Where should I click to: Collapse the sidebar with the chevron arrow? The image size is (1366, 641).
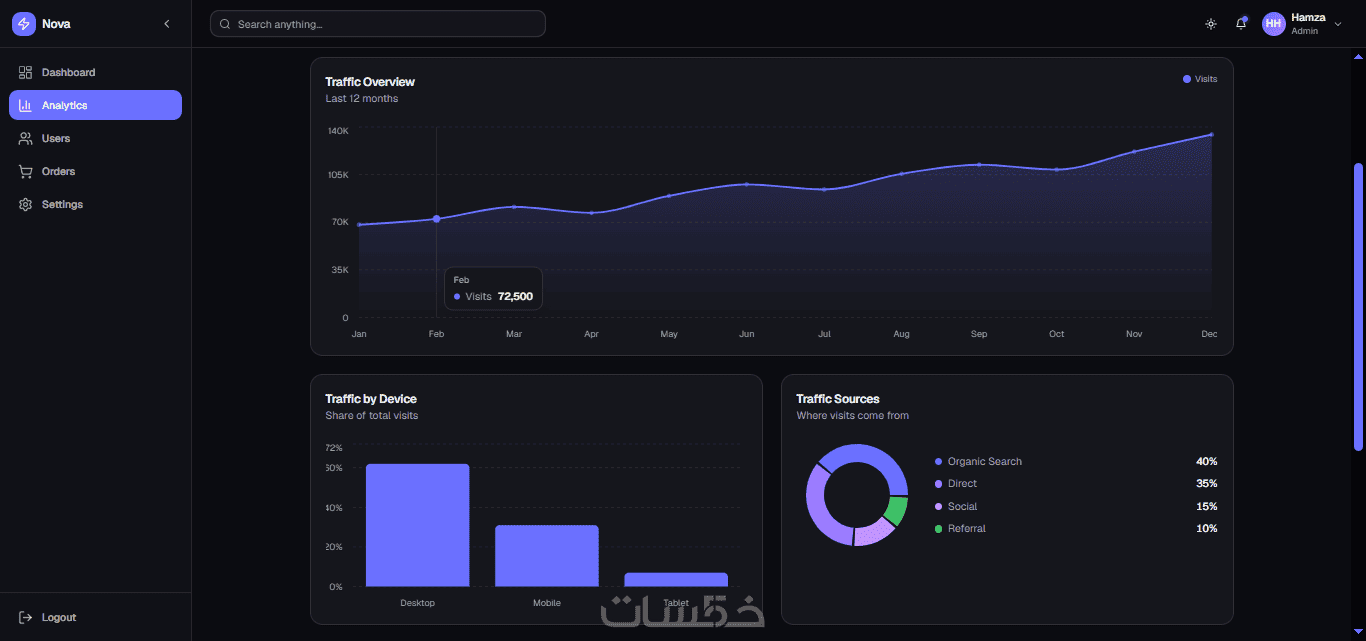point(167,24)
